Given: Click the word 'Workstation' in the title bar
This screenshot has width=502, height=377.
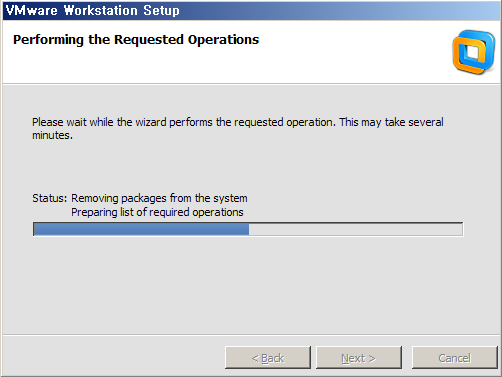Looking at the screenshot, I should [101, 10].
